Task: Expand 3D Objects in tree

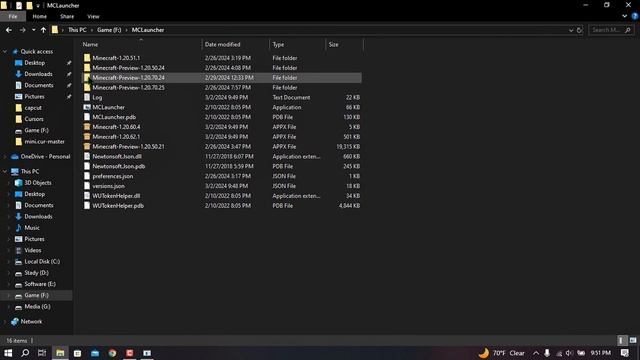Action: [x=9, y=183]
